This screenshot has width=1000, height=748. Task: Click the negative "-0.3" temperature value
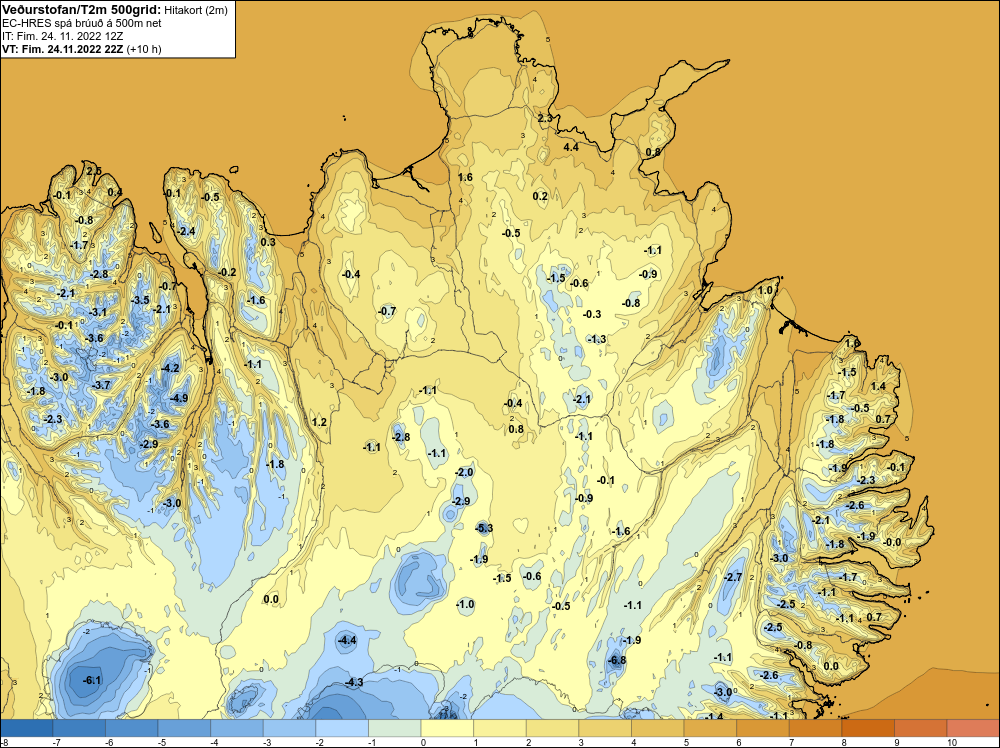(x=592, y=314)
